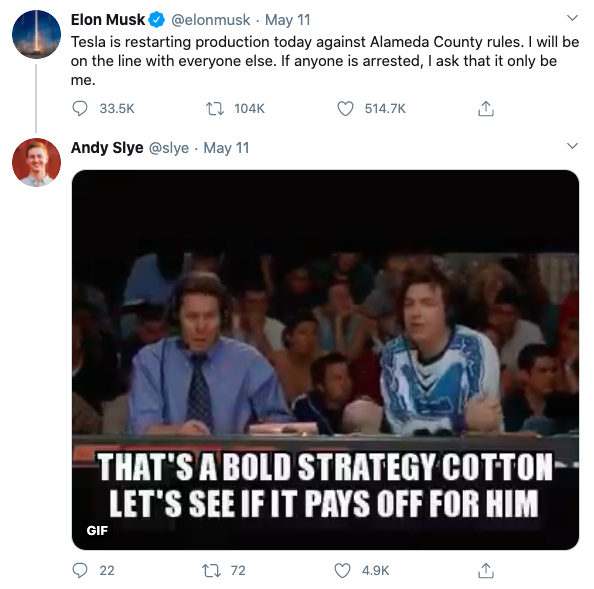Click the blue verified badge next to Elon Musk

(x=156, y=20)
